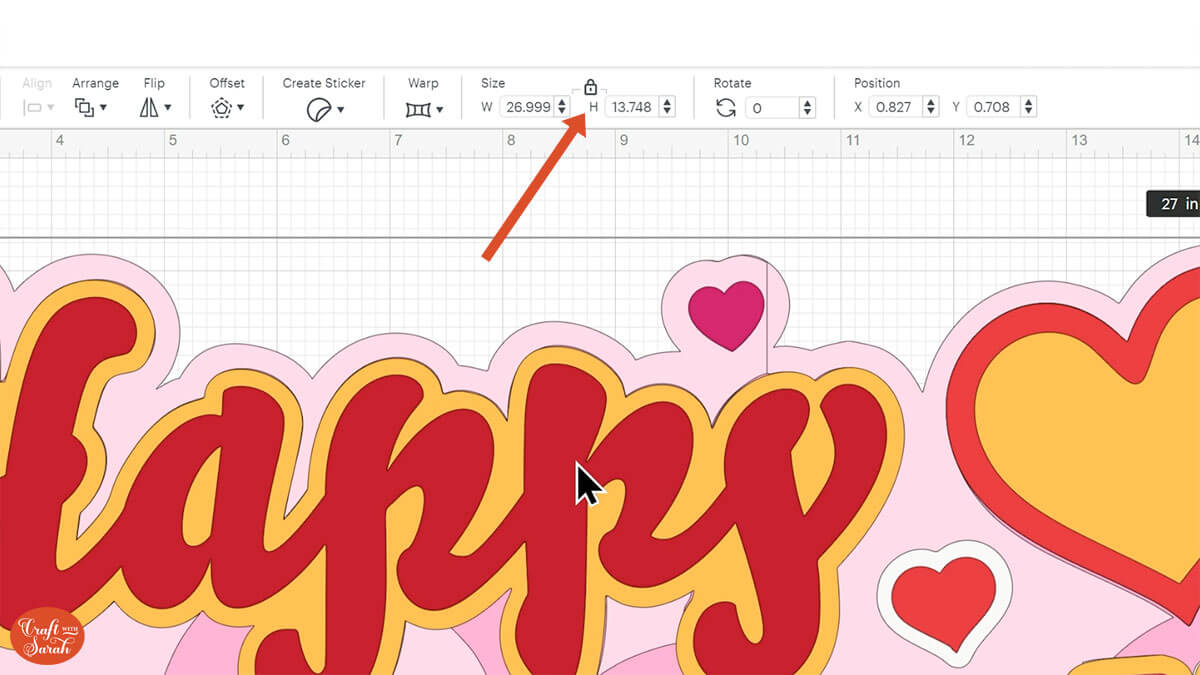Click the Arrange label in the toolbar
The height and width of the screenshot is (675, 1200).
pyautogui.click(x=95, y=83)
